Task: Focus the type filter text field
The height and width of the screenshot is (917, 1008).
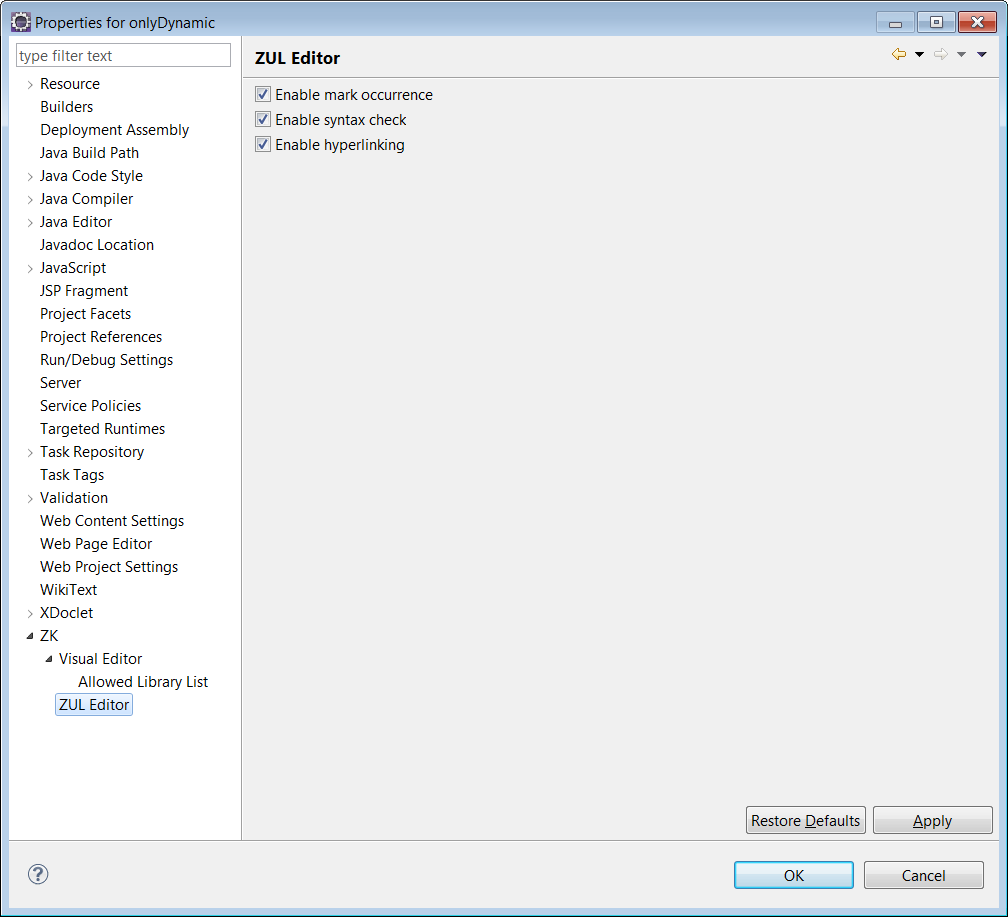Action: (x=123, y=55)
